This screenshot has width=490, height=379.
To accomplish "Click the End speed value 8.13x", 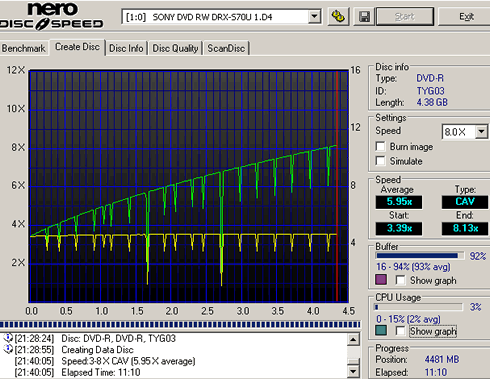I will (x=465, y=229).
